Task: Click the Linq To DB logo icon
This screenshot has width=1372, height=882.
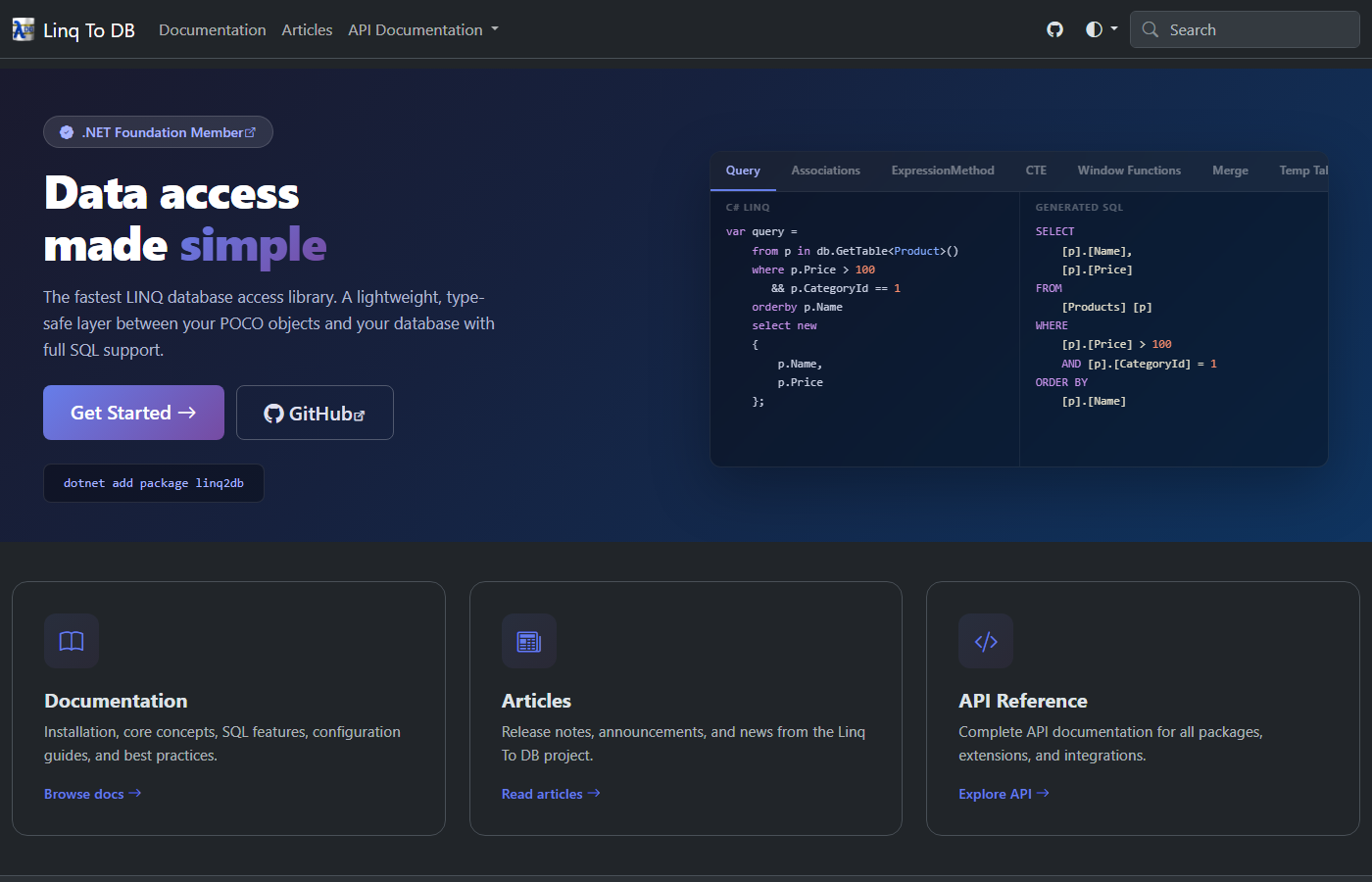Action: click(x=24, y=29)
